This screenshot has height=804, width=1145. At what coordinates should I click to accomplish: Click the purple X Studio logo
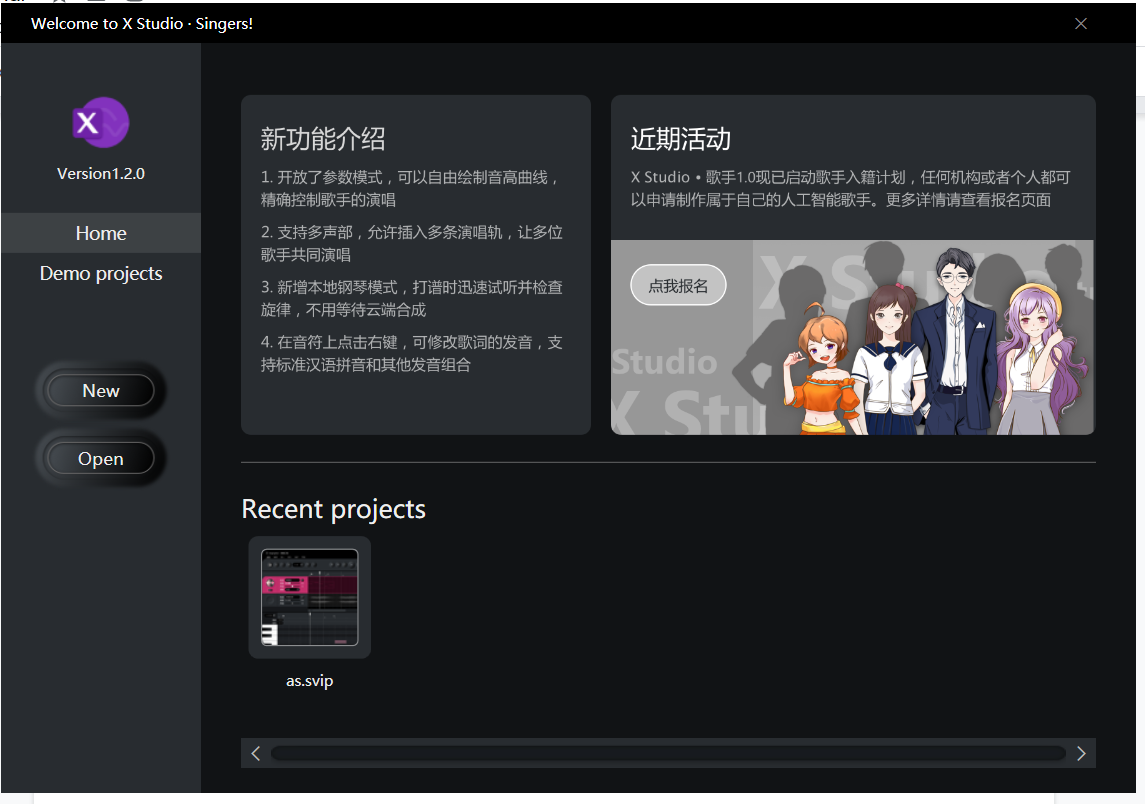tap(100, 123)
